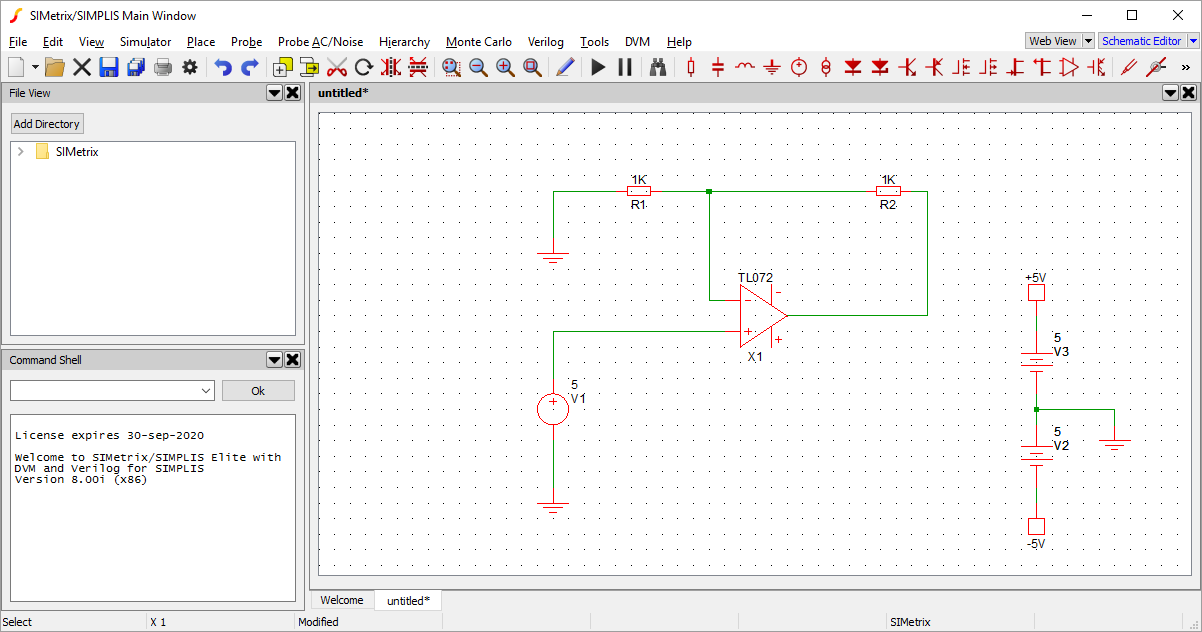
Task: Zoom out with the minus magnifier icon
Action: tap(478, 67)
